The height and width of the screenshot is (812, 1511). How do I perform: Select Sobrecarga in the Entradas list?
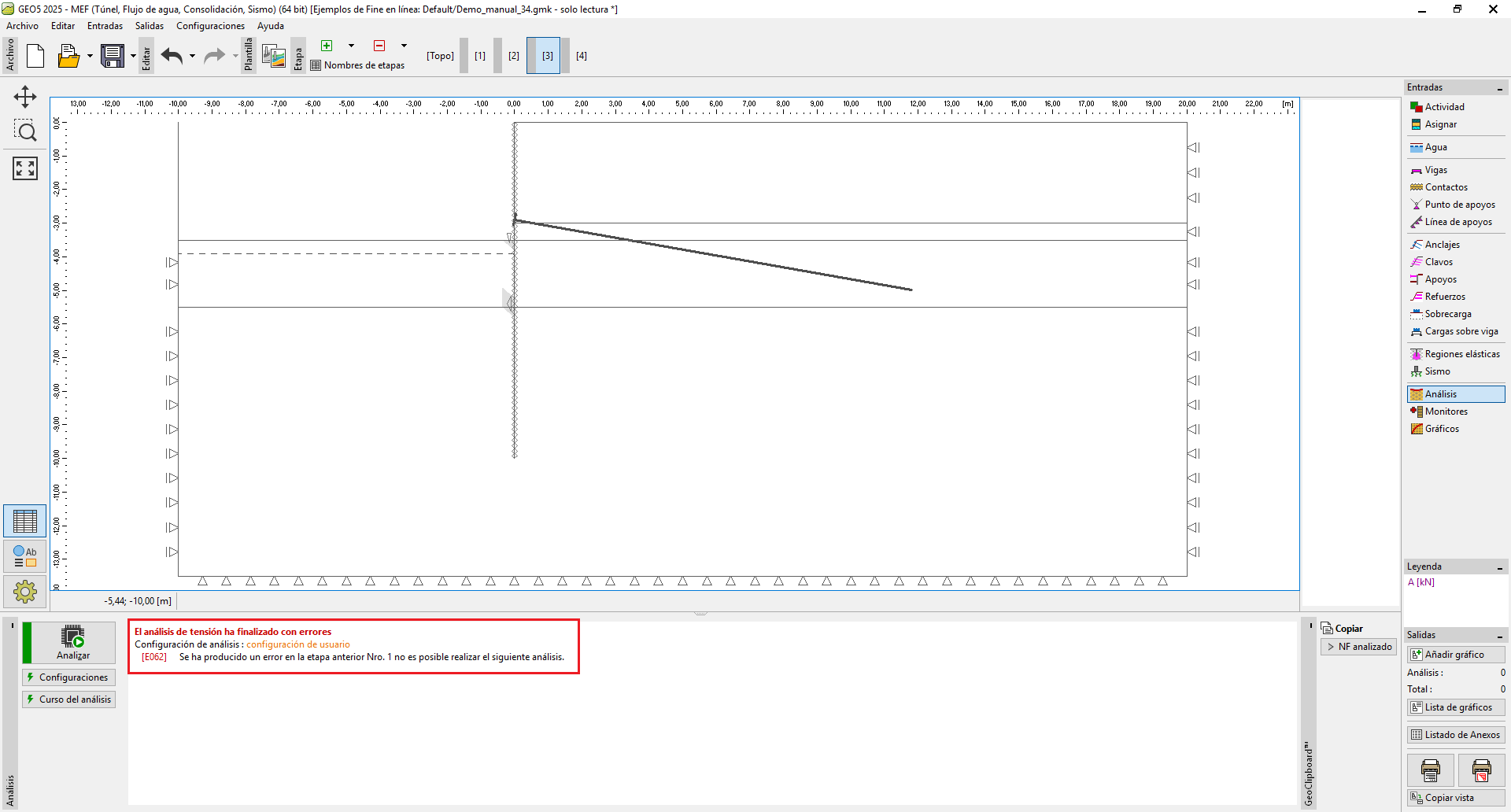click(1447, 314)
